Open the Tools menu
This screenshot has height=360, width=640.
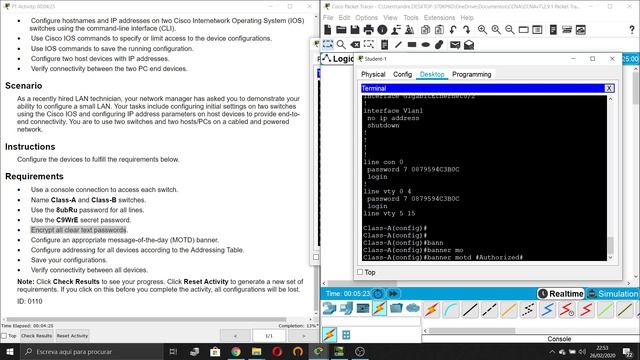coord(411,18)
